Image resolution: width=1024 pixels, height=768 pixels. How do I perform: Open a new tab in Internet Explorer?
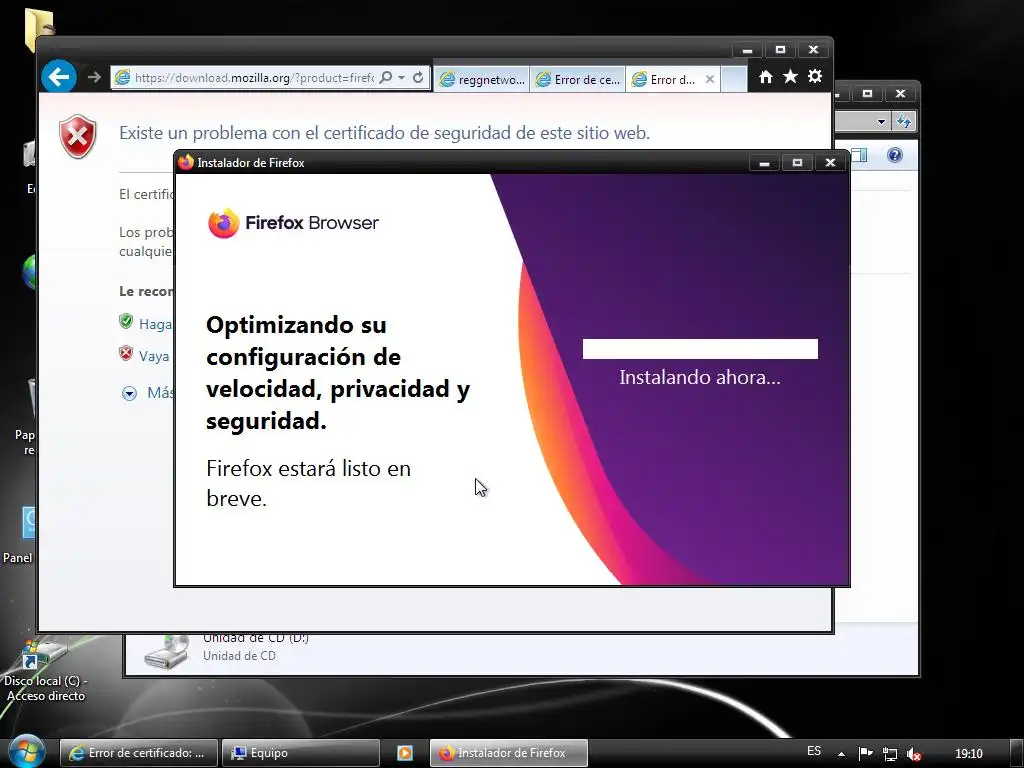(734, 80)
